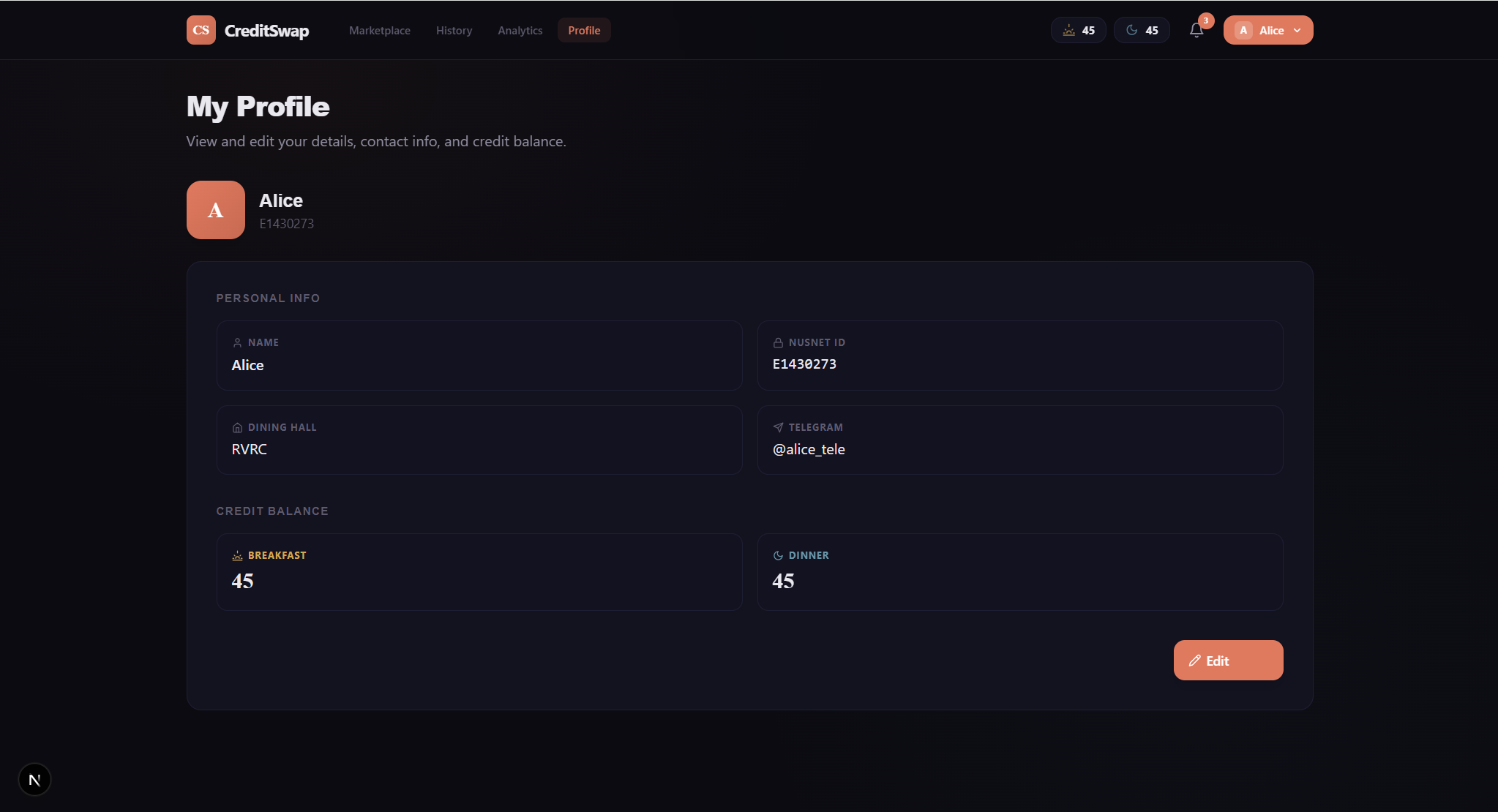Go to the Marketplace tab

tap(379, 30)
